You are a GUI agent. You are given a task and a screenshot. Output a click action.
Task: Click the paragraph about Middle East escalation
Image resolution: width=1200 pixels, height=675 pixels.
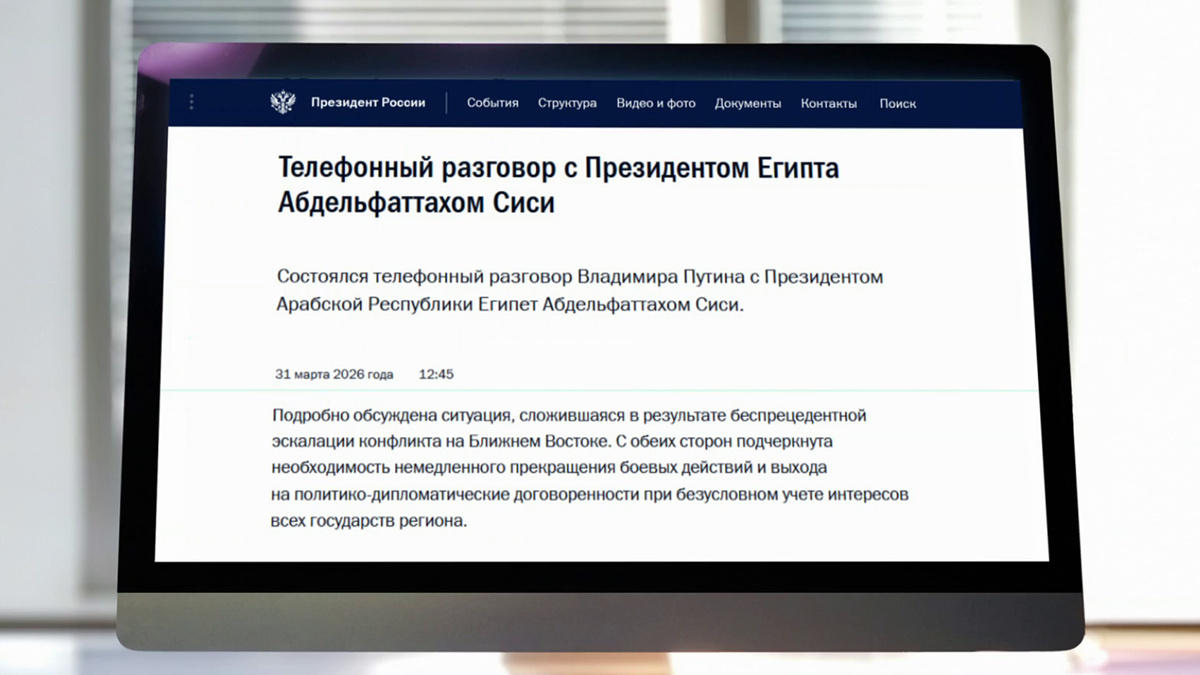point(590,465)
